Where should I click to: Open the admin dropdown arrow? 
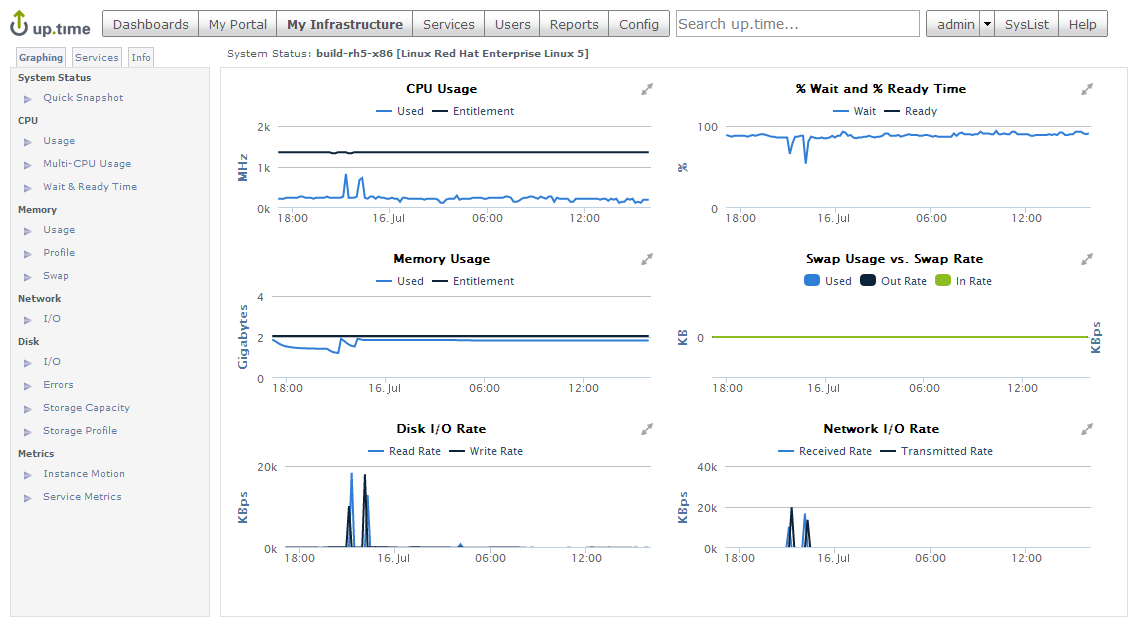(x=987, y=24)
